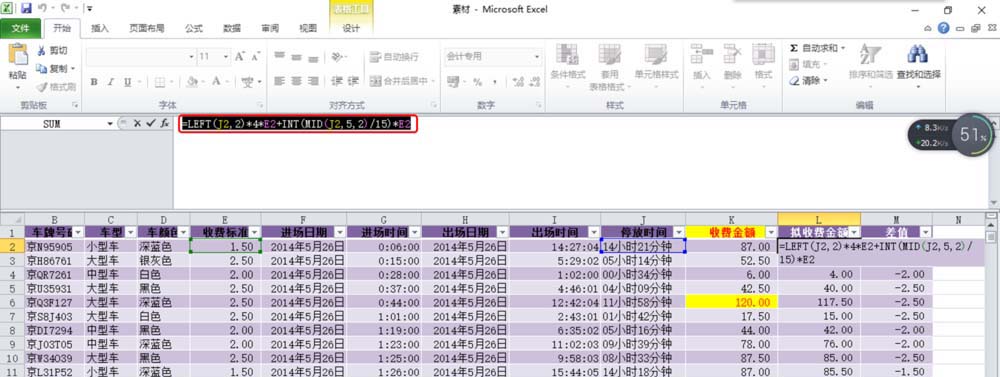Click the comma style icon
Screen dimensions: 1000x377
tap(494, 82)
